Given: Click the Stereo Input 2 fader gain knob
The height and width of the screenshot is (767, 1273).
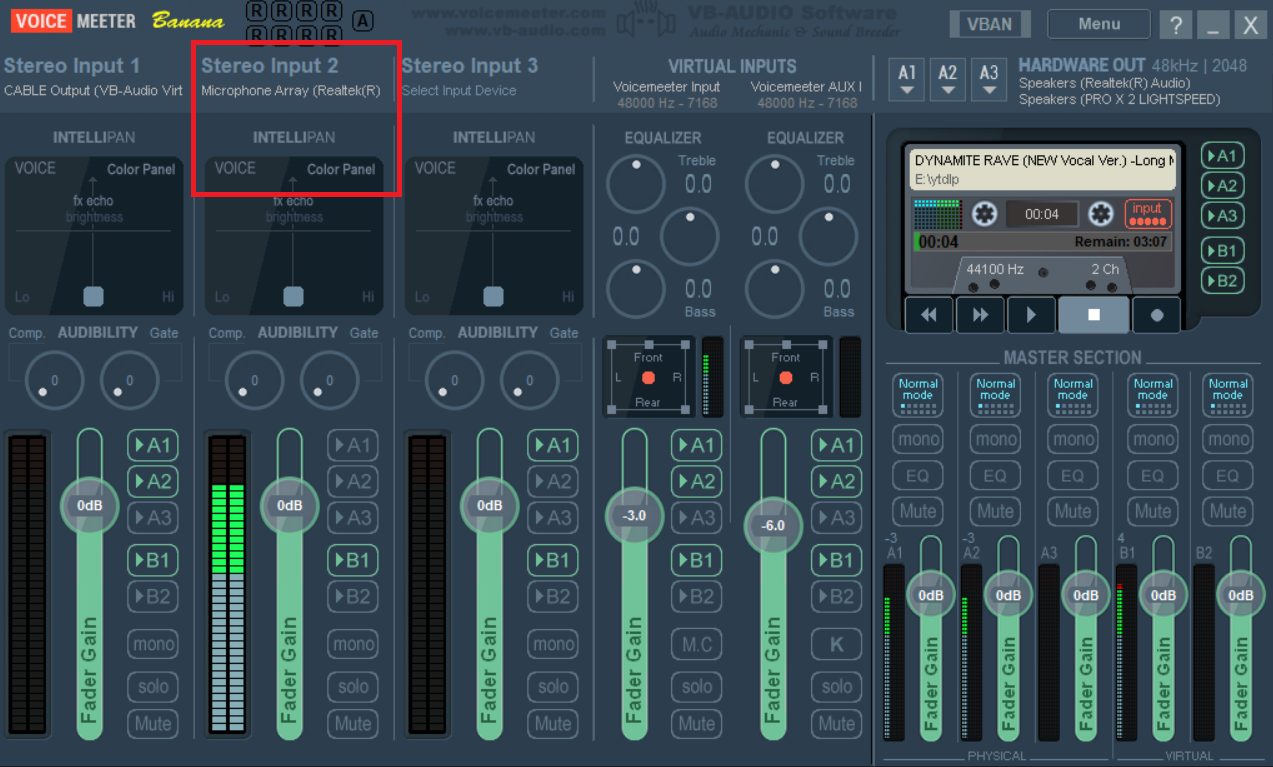Looking at the screenshot, I should pyautogui.click(x=290, y=506).
